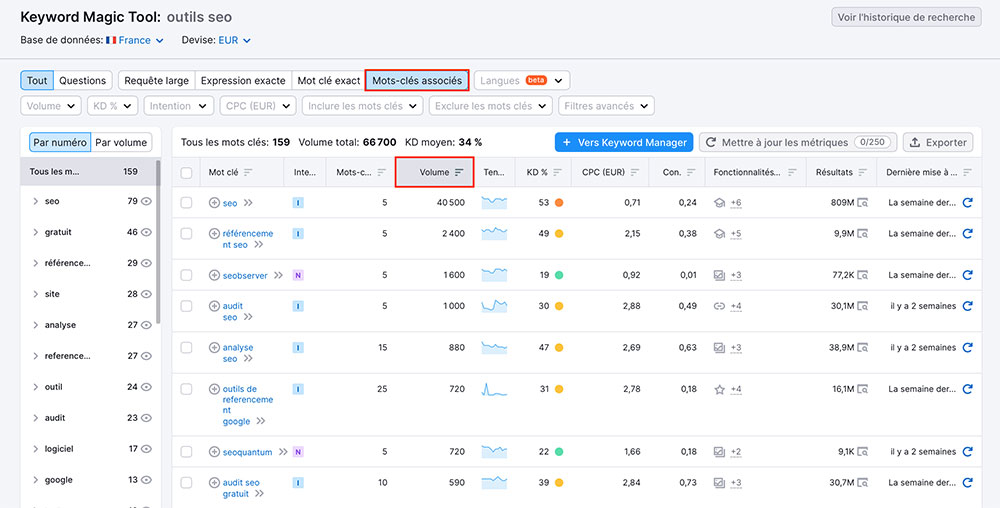Image resolution: width=1000 pixels, height=508 pixels.
Task: Sort by Mot clé column icon
Action: click(x=248, y=172)
